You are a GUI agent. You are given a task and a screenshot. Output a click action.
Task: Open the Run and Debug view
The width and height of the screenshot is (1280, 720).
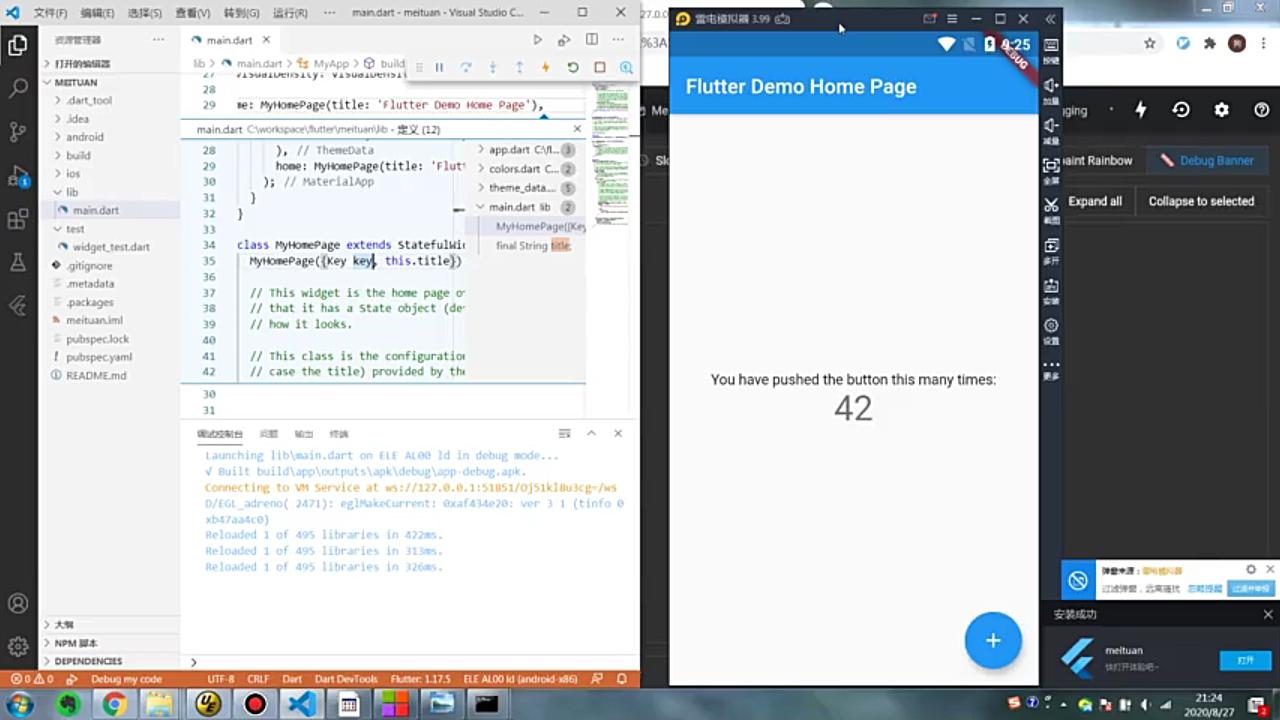18,176
